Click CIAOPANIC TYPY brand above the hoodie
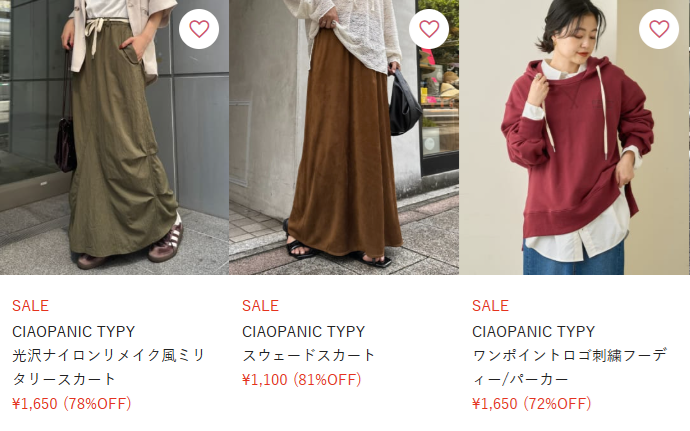 [534, 332]
